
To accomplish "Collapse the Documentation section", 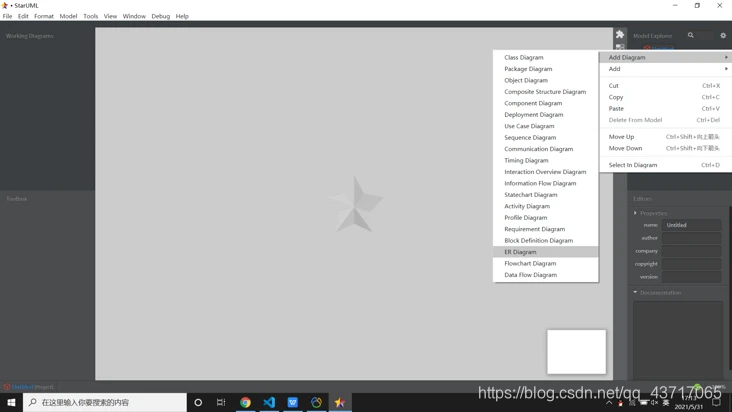I will [x=635, y=292].
